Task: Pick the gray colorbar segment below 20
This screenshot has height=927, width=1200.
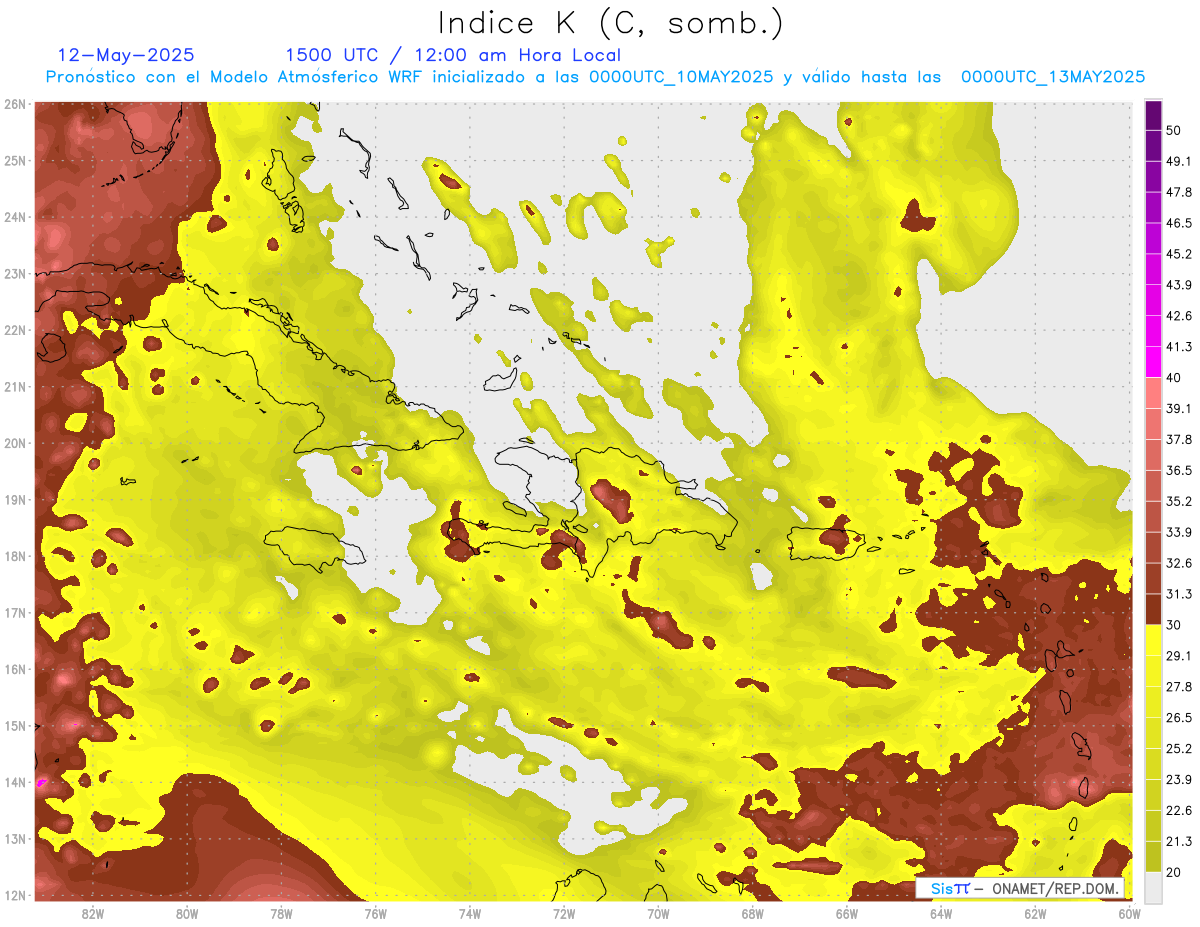Action: coord(1153,887)
